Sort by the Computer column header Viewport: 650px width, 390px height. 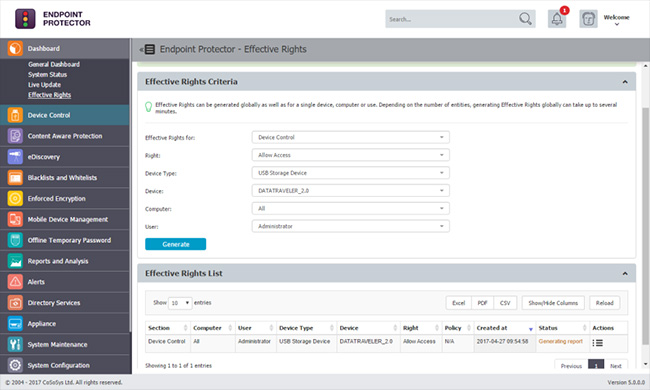(213, 328)
